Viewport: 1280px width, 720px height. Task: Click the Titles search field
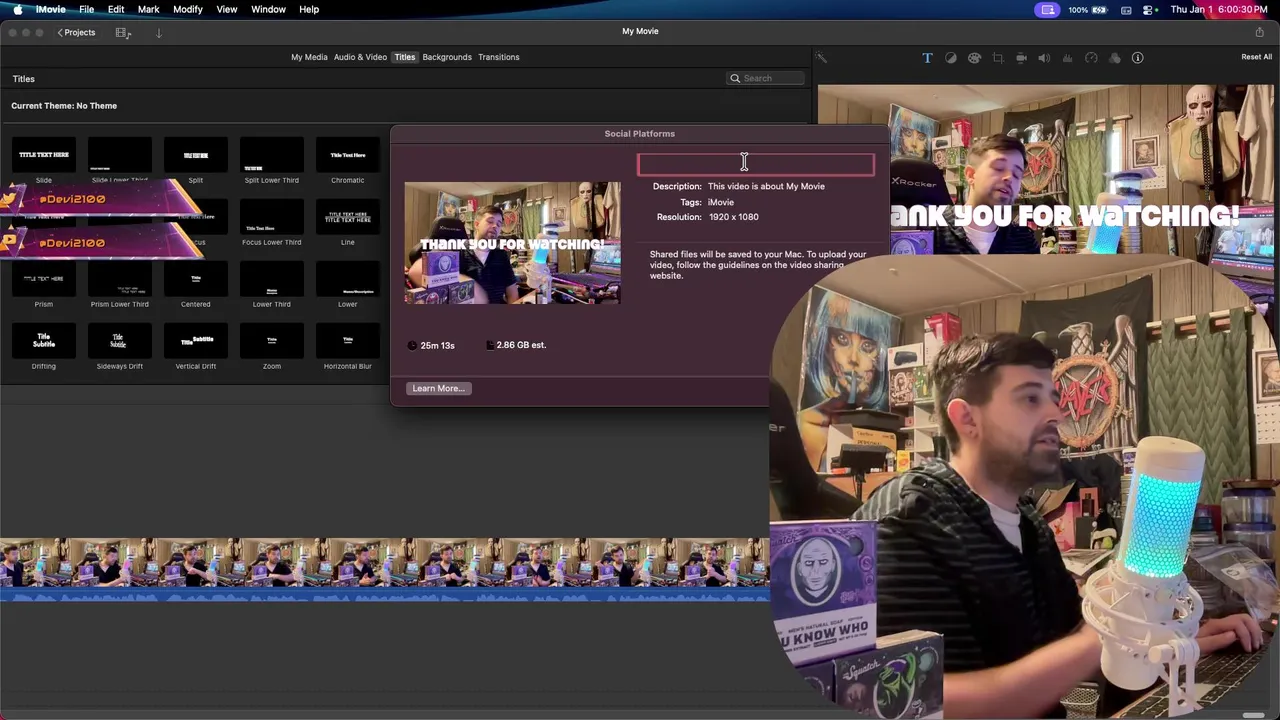point(765,78)
